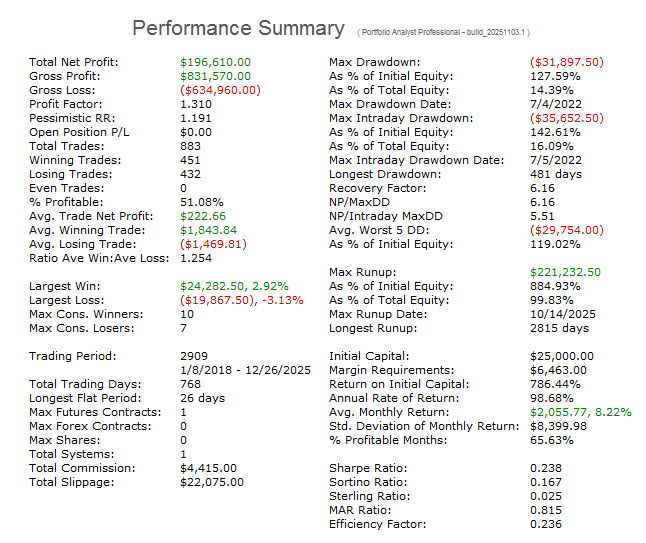Select the % Profitable value 51.08%
Image resolution: width=646 pixels, height=543 pixels.
200,200
